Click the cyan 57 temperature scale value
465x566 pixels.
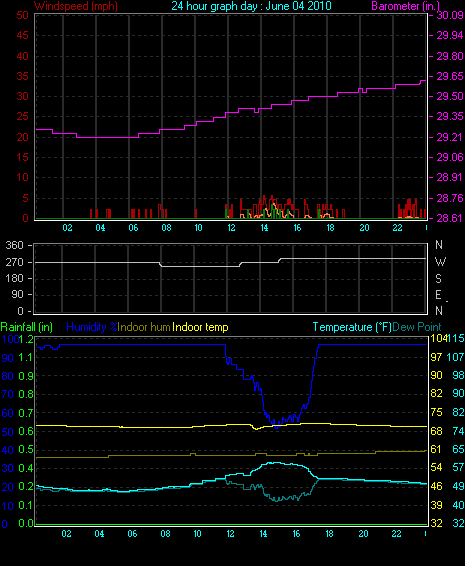(458, 467)
